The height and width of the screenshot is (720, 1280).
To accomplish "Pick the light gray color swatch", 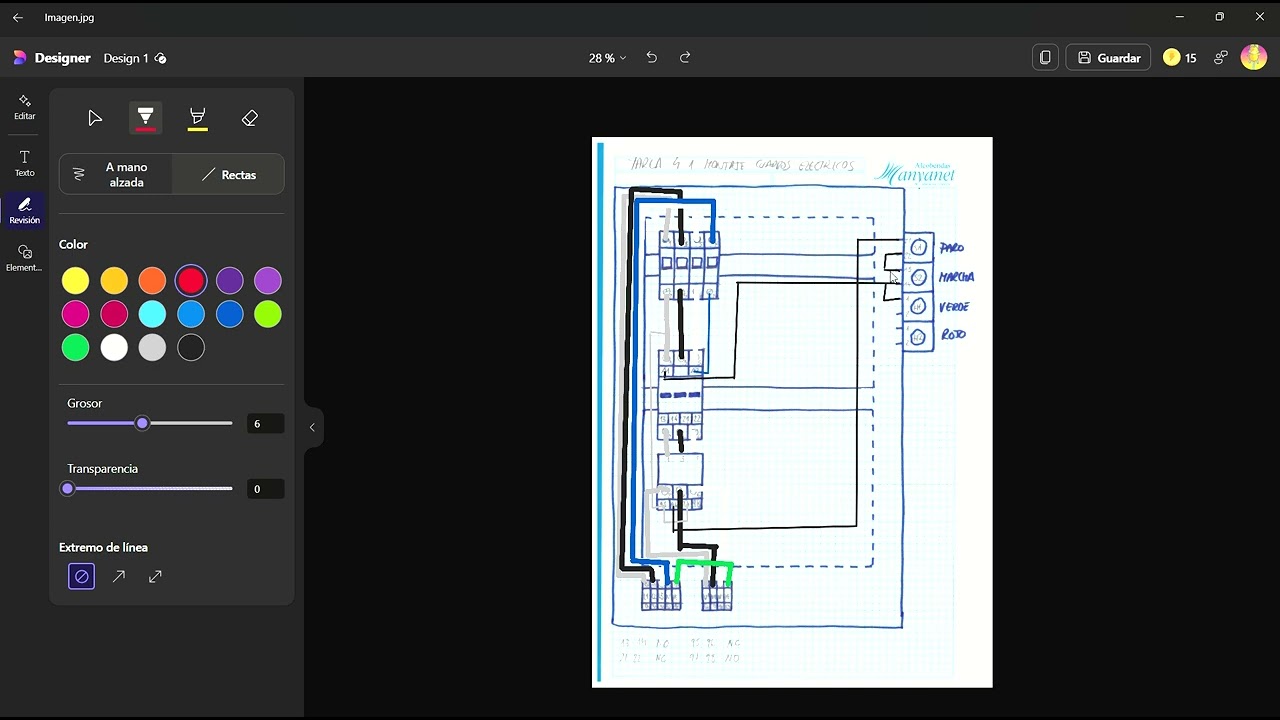I will pos(152,347).
